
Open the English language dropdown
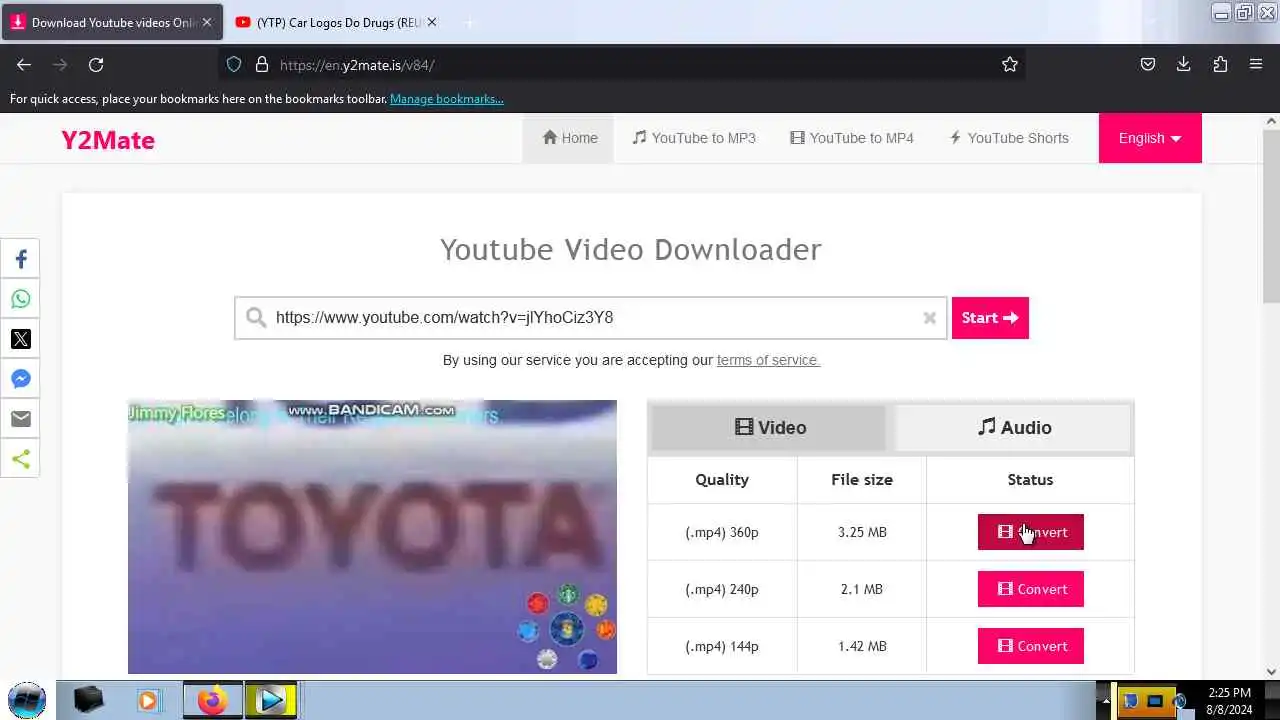coord(1150,138)
